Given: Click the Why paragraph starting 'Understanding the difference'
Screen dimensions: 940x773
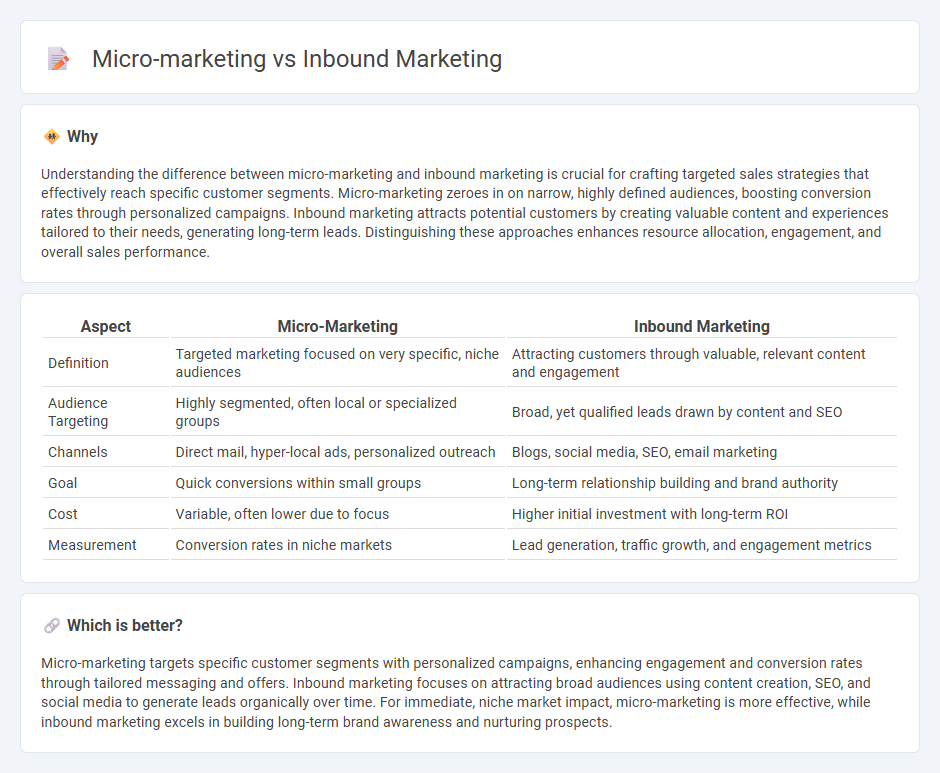Looking at the screenshot, I should click(x=465, y=213).
